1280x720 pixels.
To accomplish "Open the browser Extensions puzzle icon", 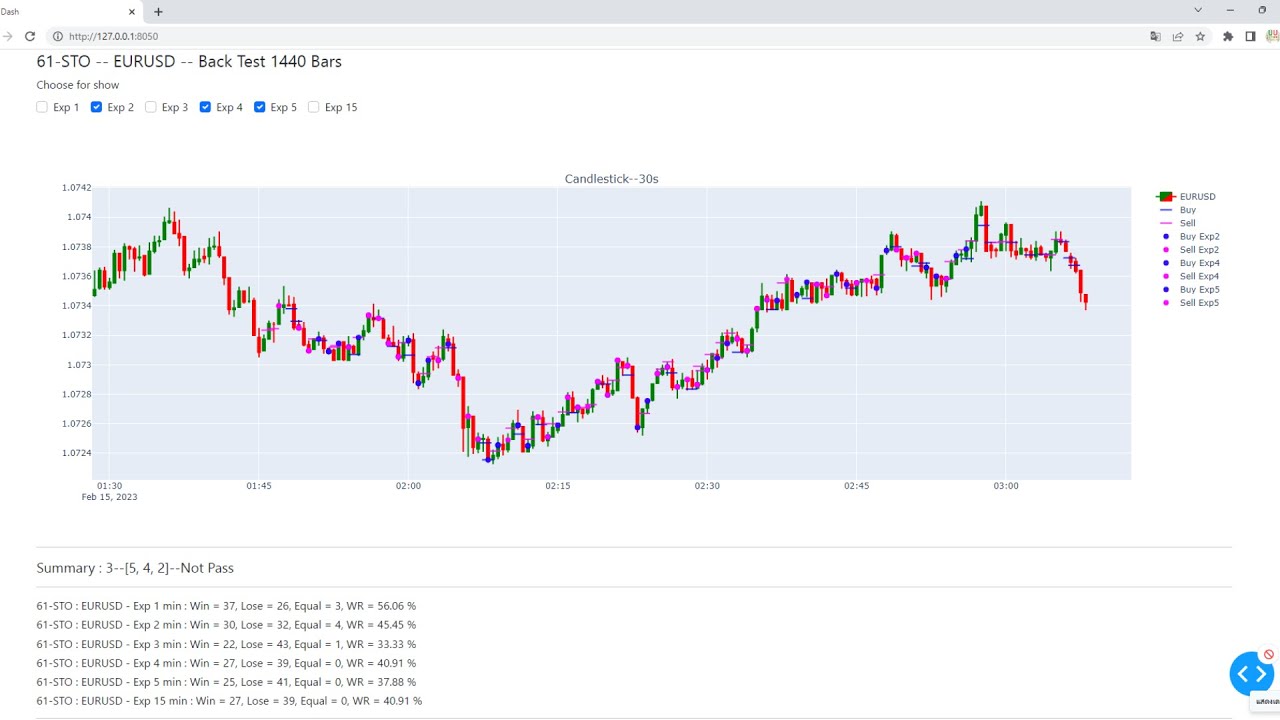I will pos(1228,36).
